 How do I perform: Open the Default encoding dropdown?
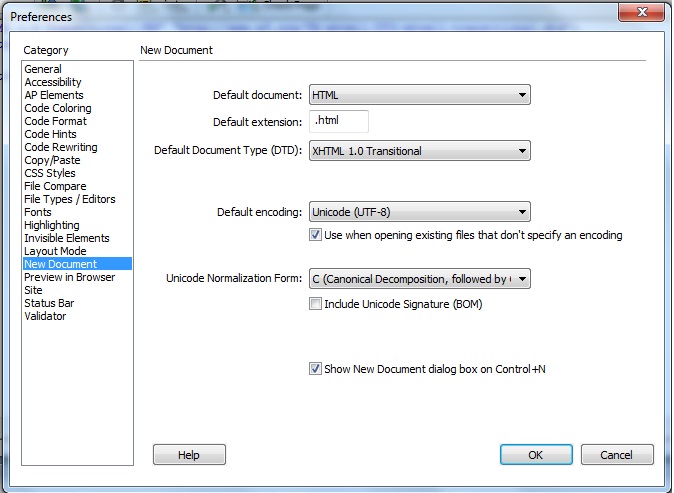[x=420, y=212]
